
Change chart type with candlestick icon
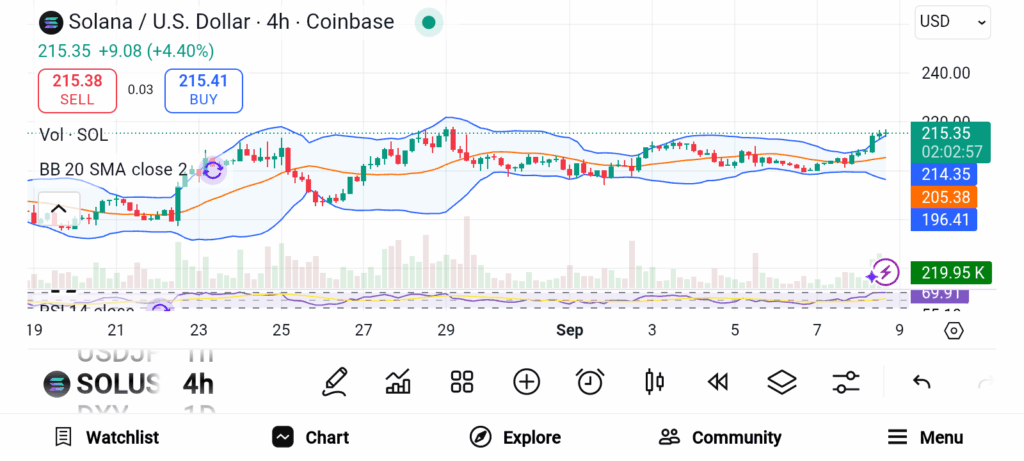[655, 381]
